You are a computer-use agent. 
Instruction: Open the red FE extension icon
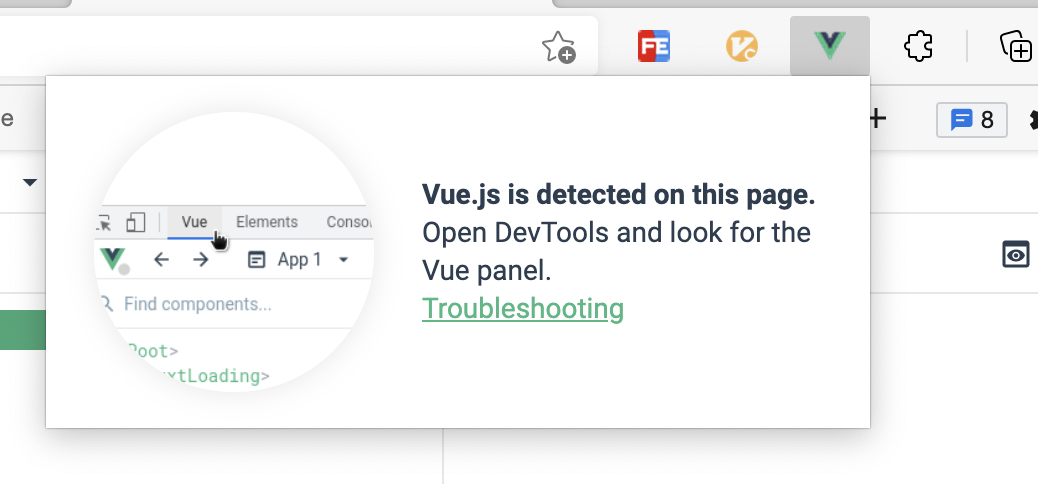coord(653,46)
